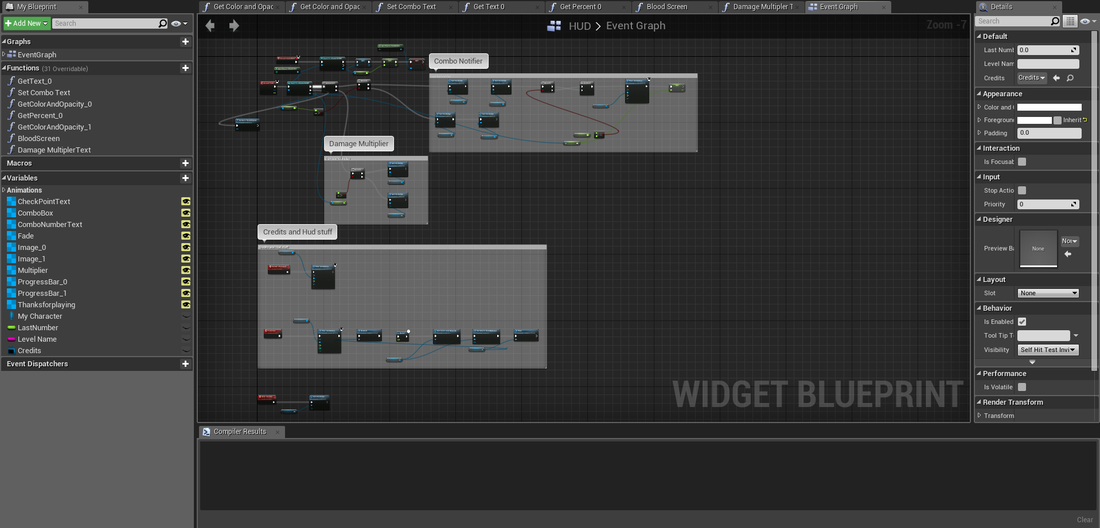Screen dimensions: 1100x528
Task: Switch to the Blood Screen tab
Action: (666, 7)
